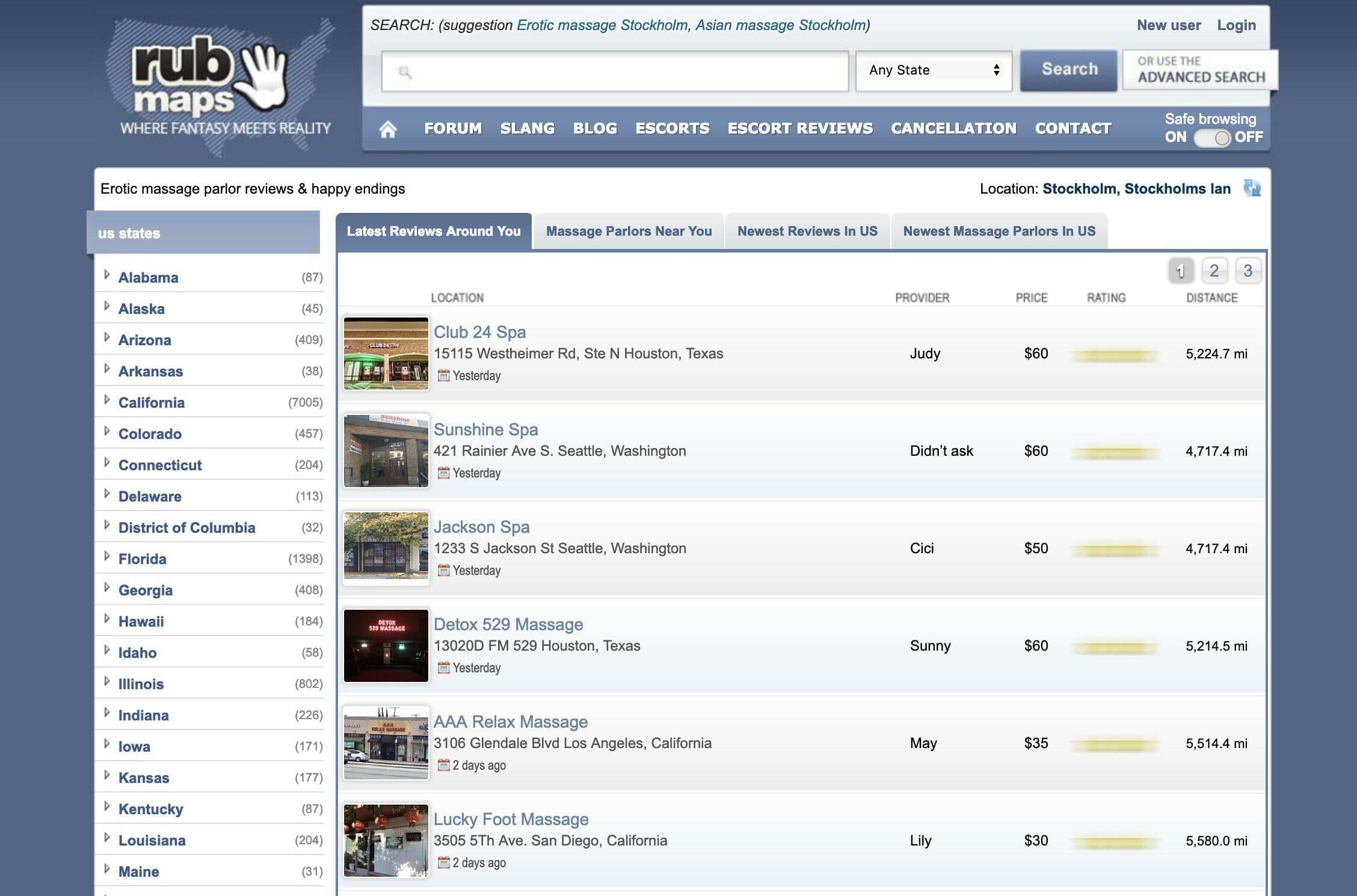Click calendar icon under Lucky Foot Massage

(x=443, y=862)
